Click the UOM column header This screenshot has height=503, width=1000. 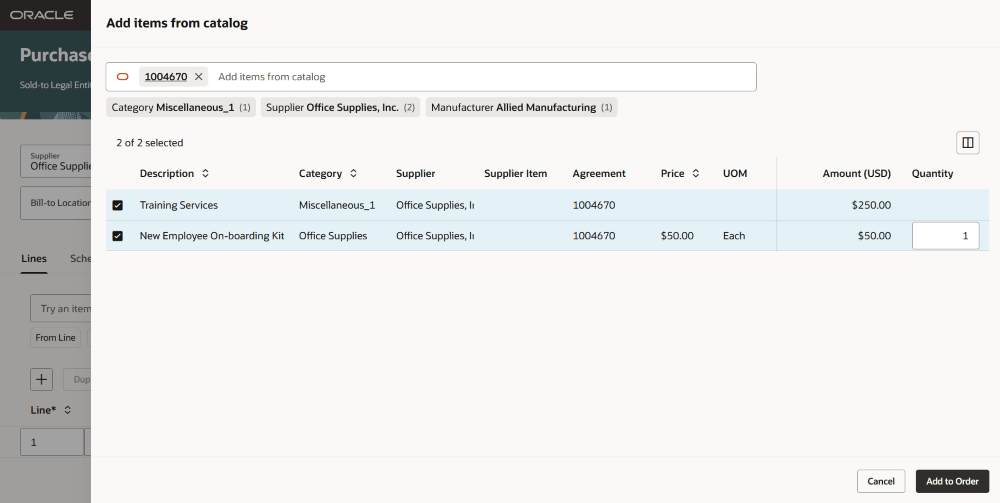pos(735,173)
